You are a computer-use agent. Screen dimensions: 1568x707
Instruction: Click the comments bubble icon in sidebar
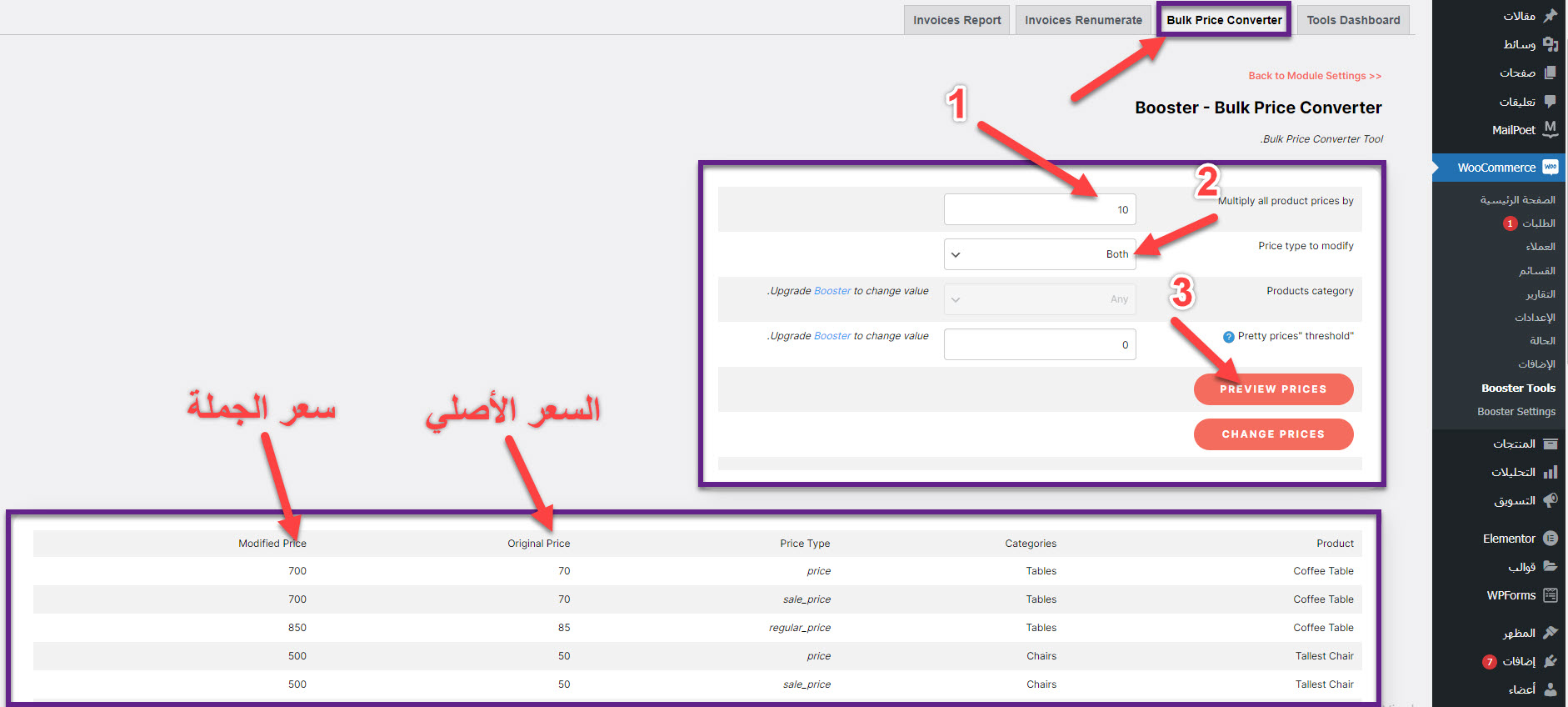point(1550,102)
